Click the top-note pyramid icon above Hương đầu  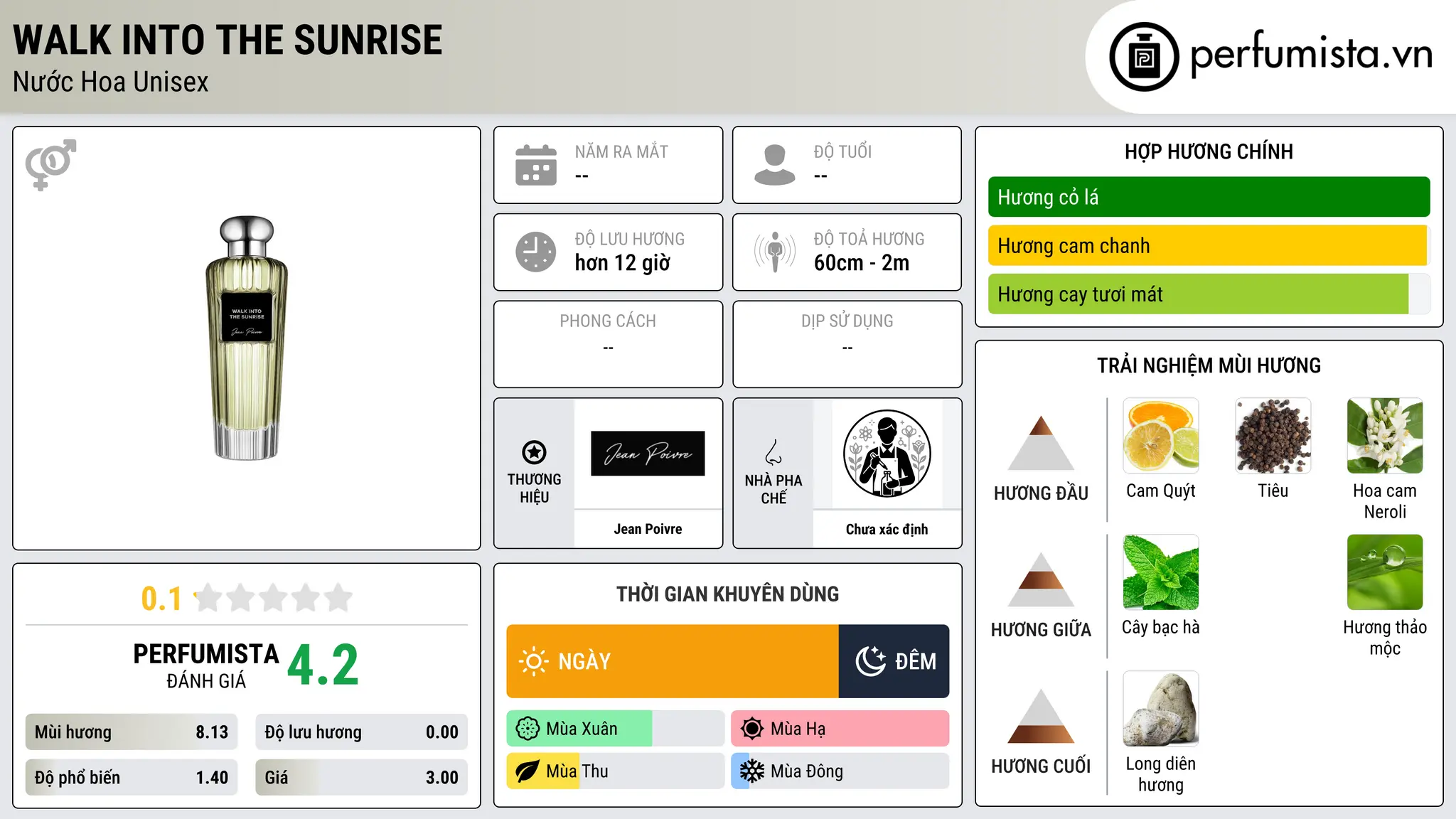(x=1041, y=442)
